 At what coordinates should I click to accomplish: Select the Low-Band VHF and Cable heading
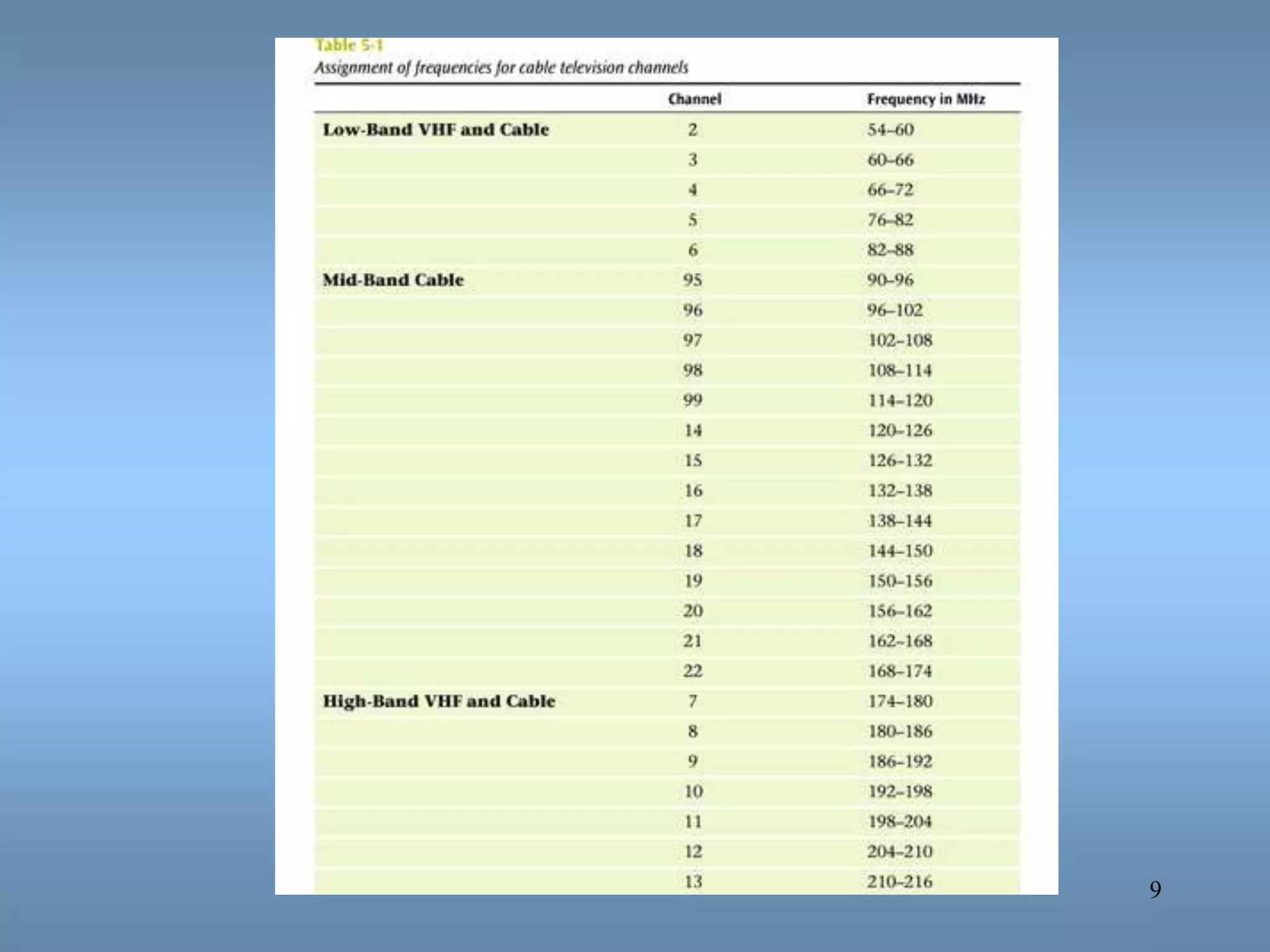point(436,130)
